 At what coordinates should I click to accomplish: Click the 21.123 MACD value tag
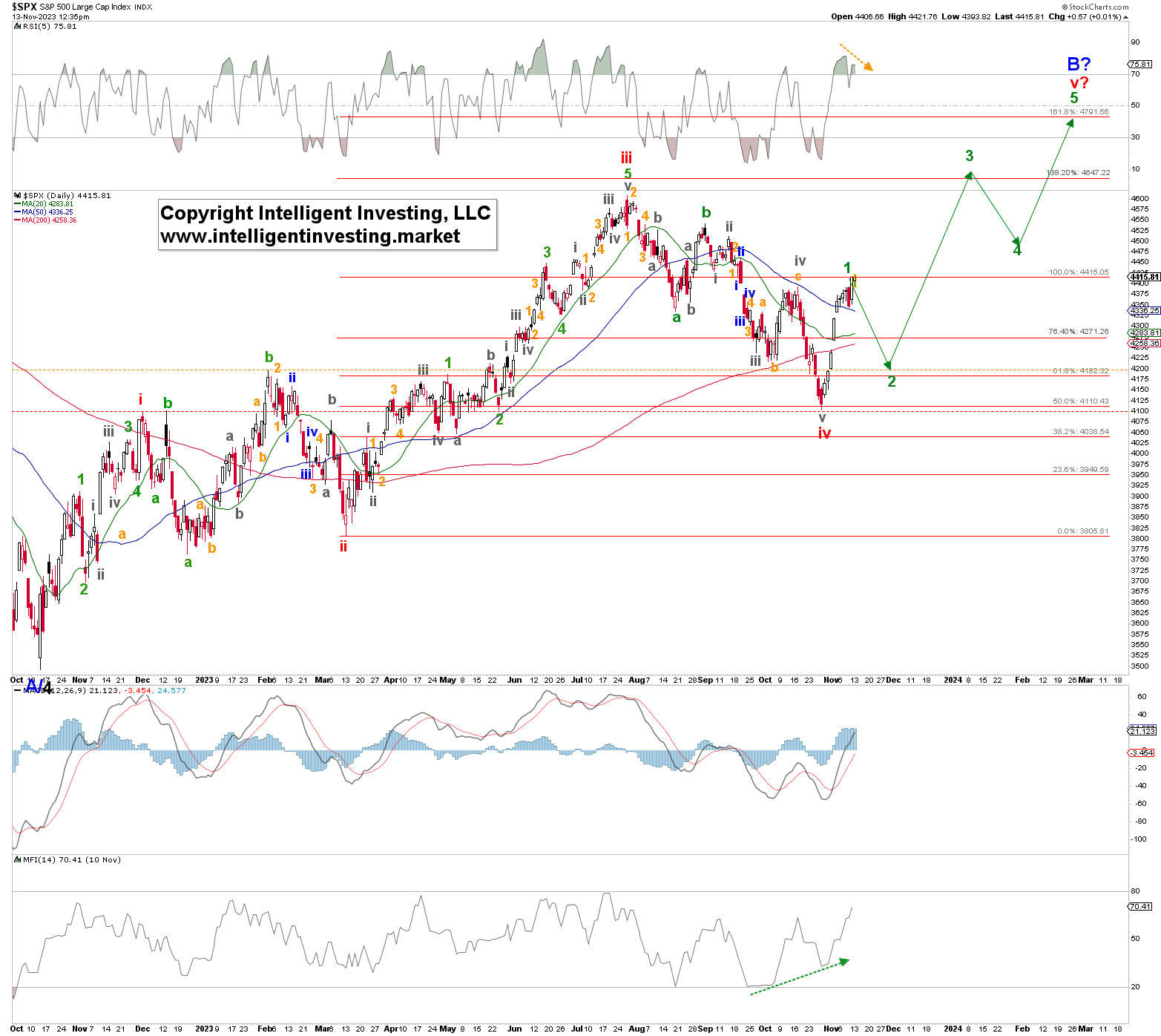(1142, 731)
